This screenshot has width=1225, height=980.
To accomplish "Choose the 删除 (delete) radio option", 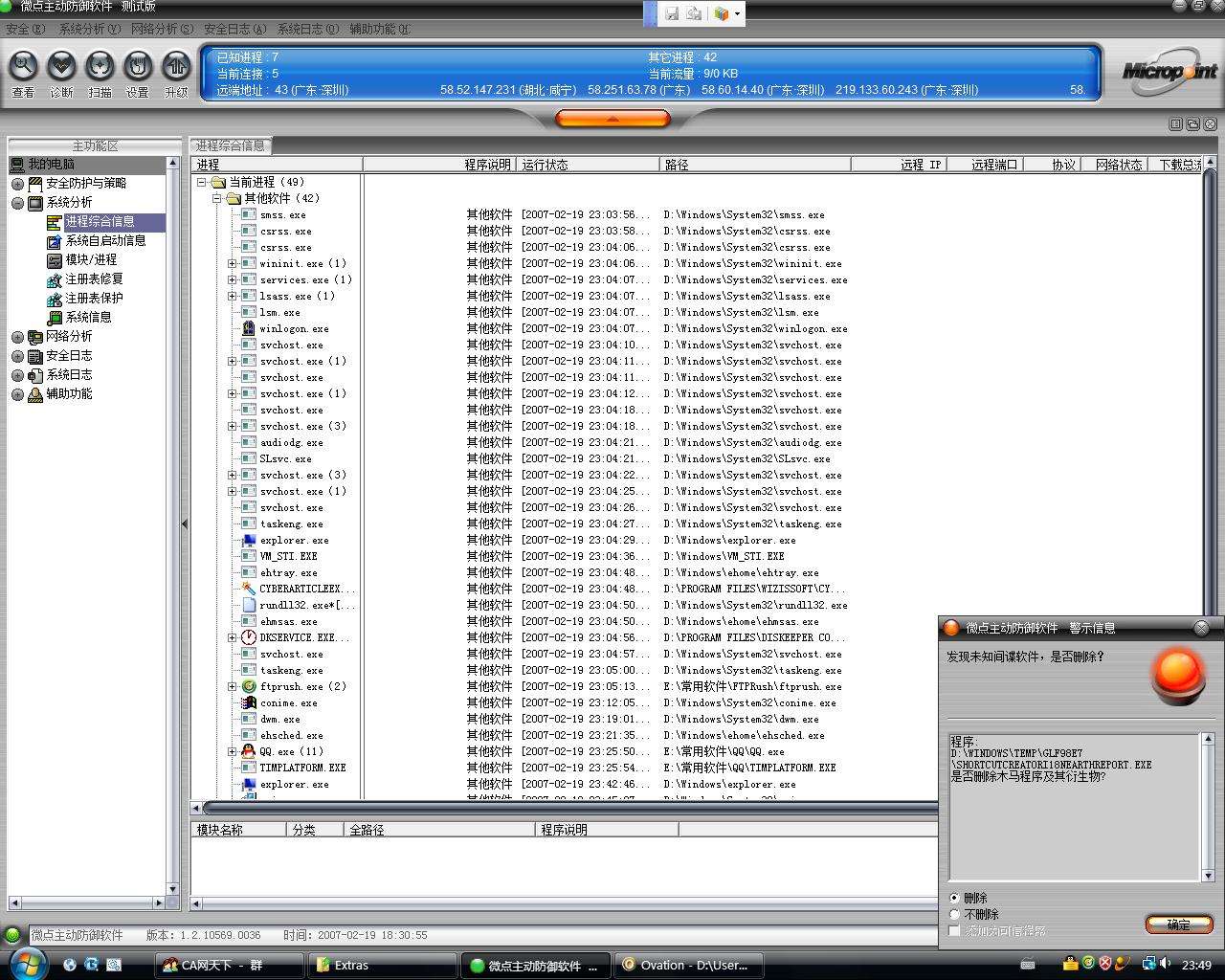I will 954,898.
